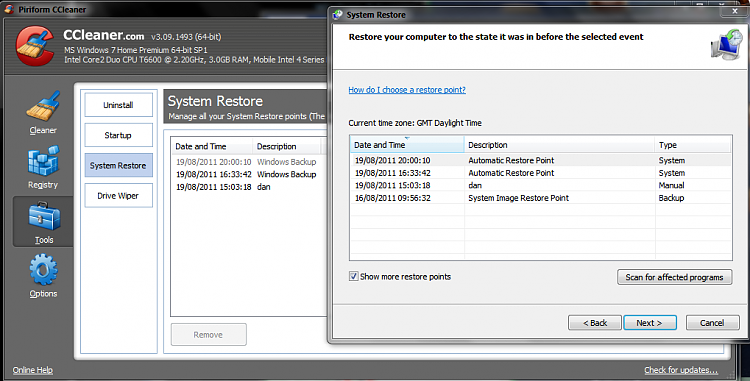The width and height of the screenshot is (750, 381).
Task: Open the Drive Wiper tool
Action: point(119,196)
